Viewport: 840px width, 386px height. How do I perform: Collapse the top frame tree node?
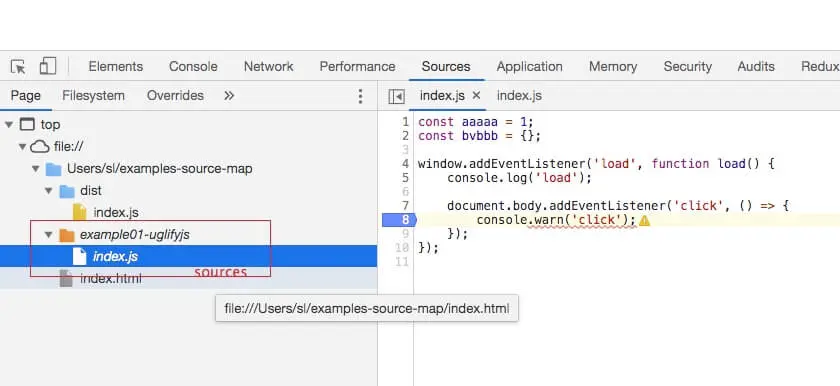(9, 125)
